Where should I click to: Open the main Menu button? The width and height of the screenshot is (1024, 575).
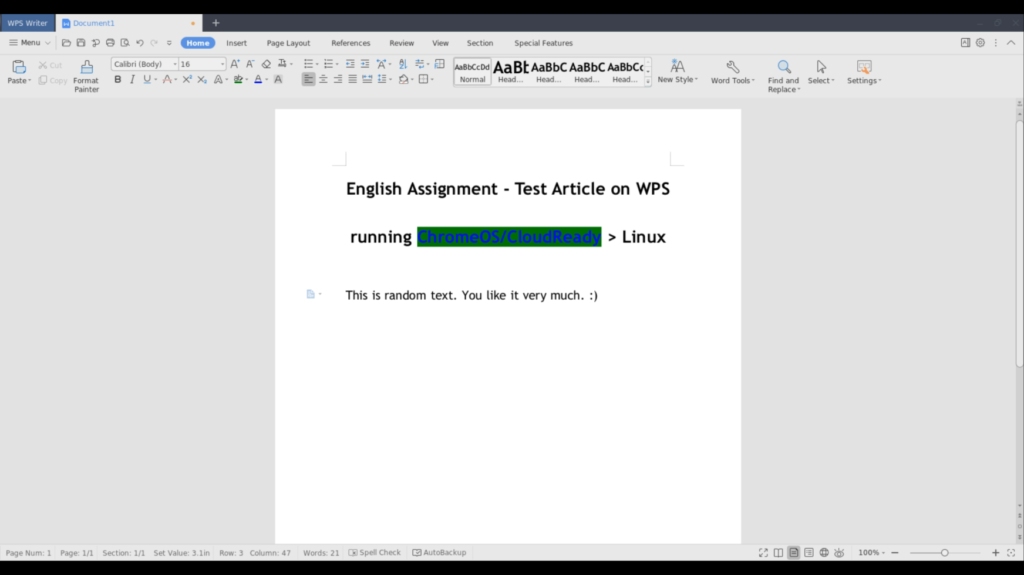29,43
